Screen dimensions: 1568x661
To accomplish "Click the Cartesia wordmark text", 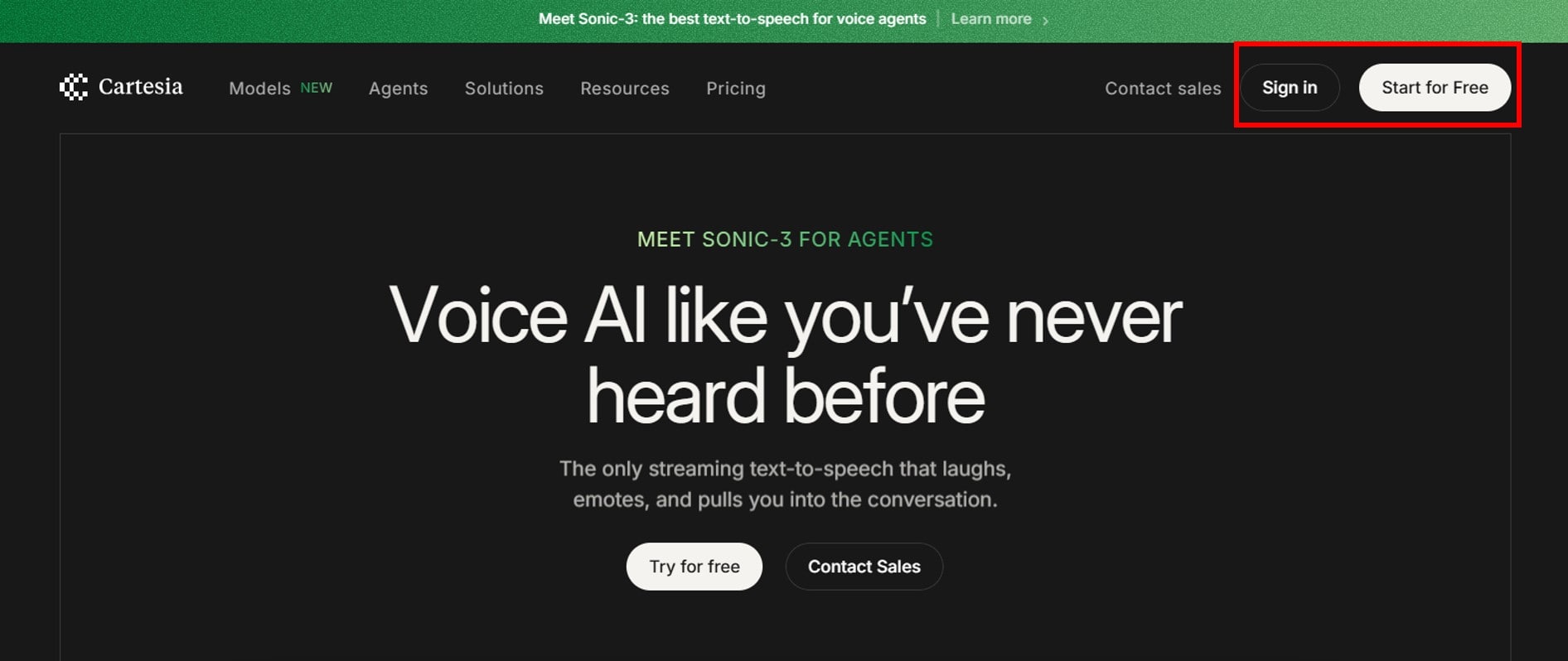I will tap(140, 87).
